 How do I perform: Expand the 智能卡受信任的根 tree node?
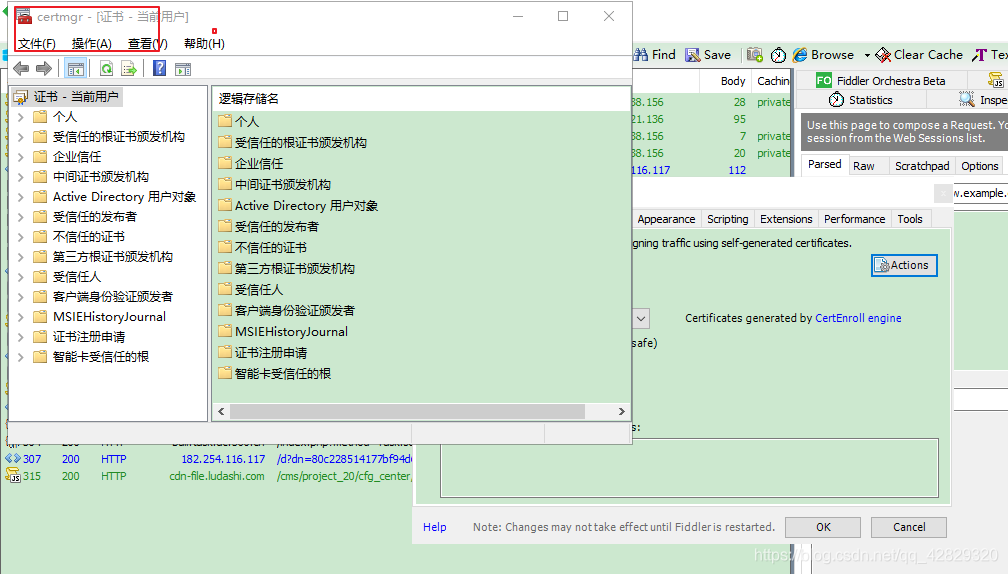[x=21, y=357]
